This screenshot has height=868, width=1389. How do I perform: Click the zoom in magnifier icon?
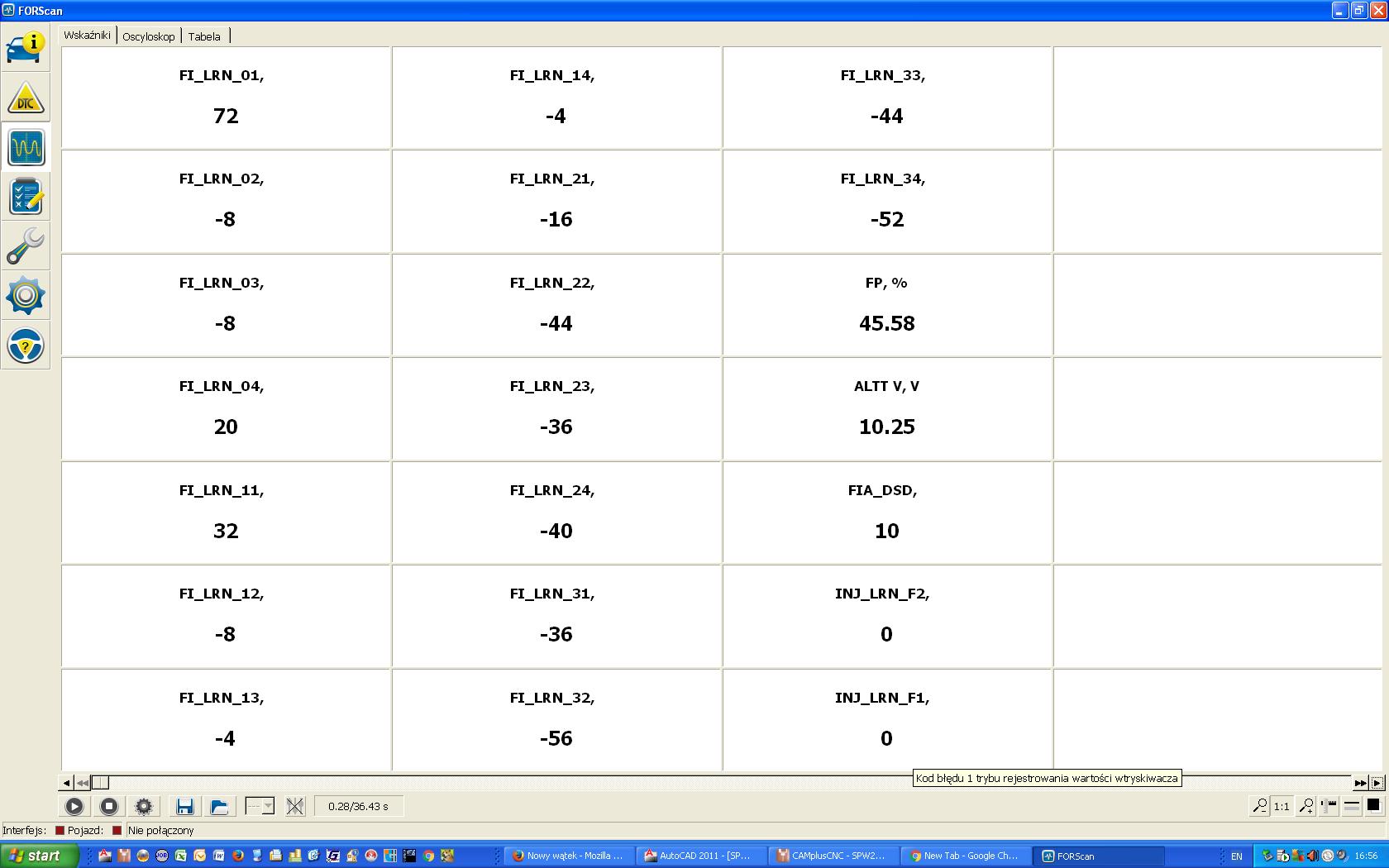pos(1306,806)
